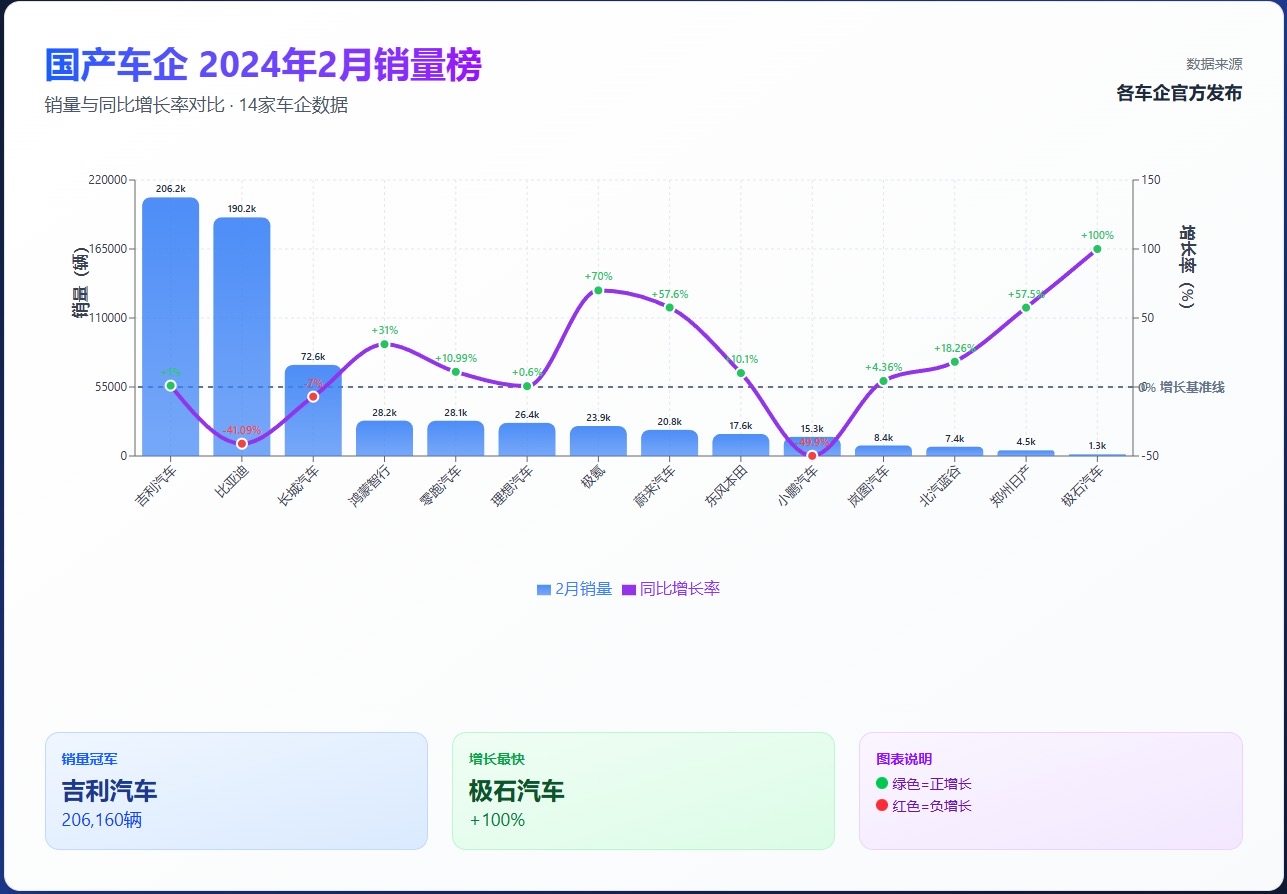Click the 150 right axis tick
The height and width of the screenshot is (894, 1287).
pyautogui.click(x=1150, y=180)
